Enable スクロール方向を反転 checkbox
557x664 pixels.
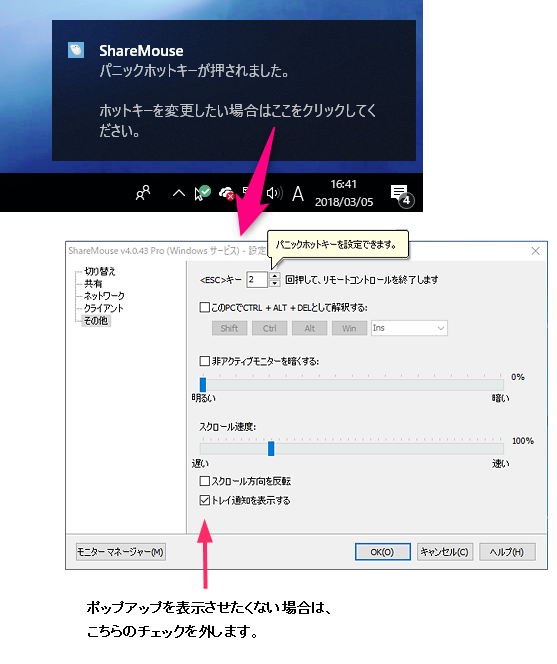[x=205, y=481]
